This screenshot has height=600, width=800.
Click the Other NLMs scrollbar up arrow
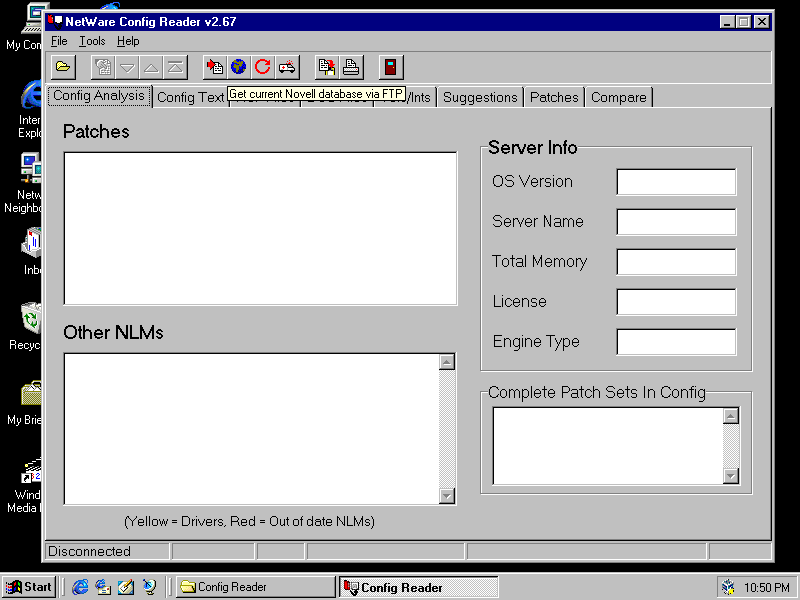pos(447,362)
